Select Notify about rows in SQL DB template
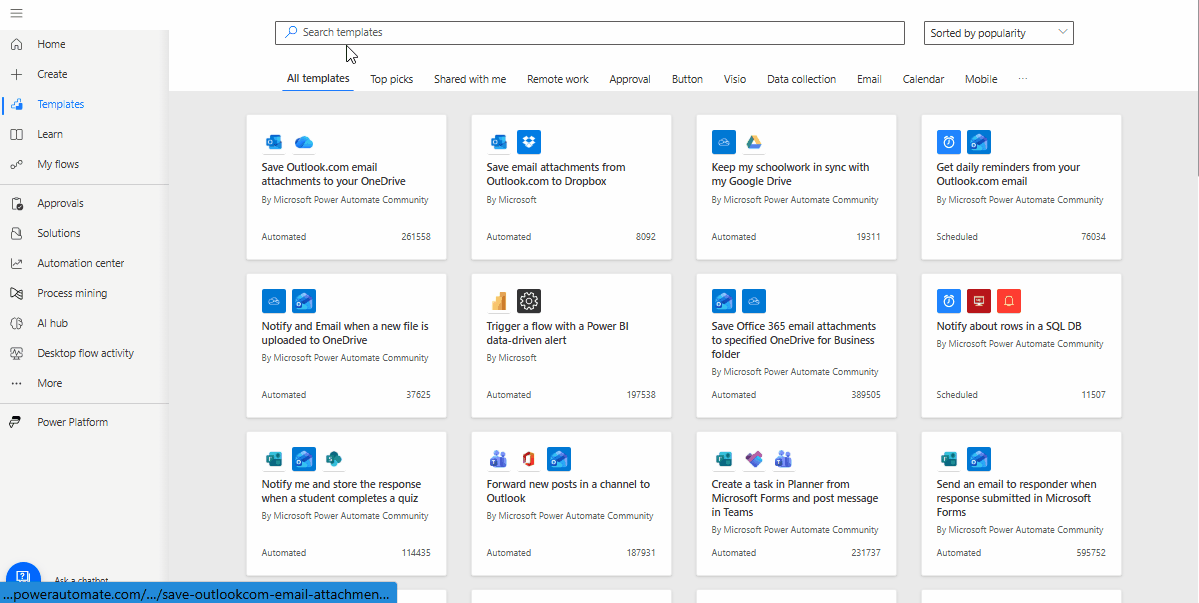1199x603 pixels. [x=1008, y=326]
